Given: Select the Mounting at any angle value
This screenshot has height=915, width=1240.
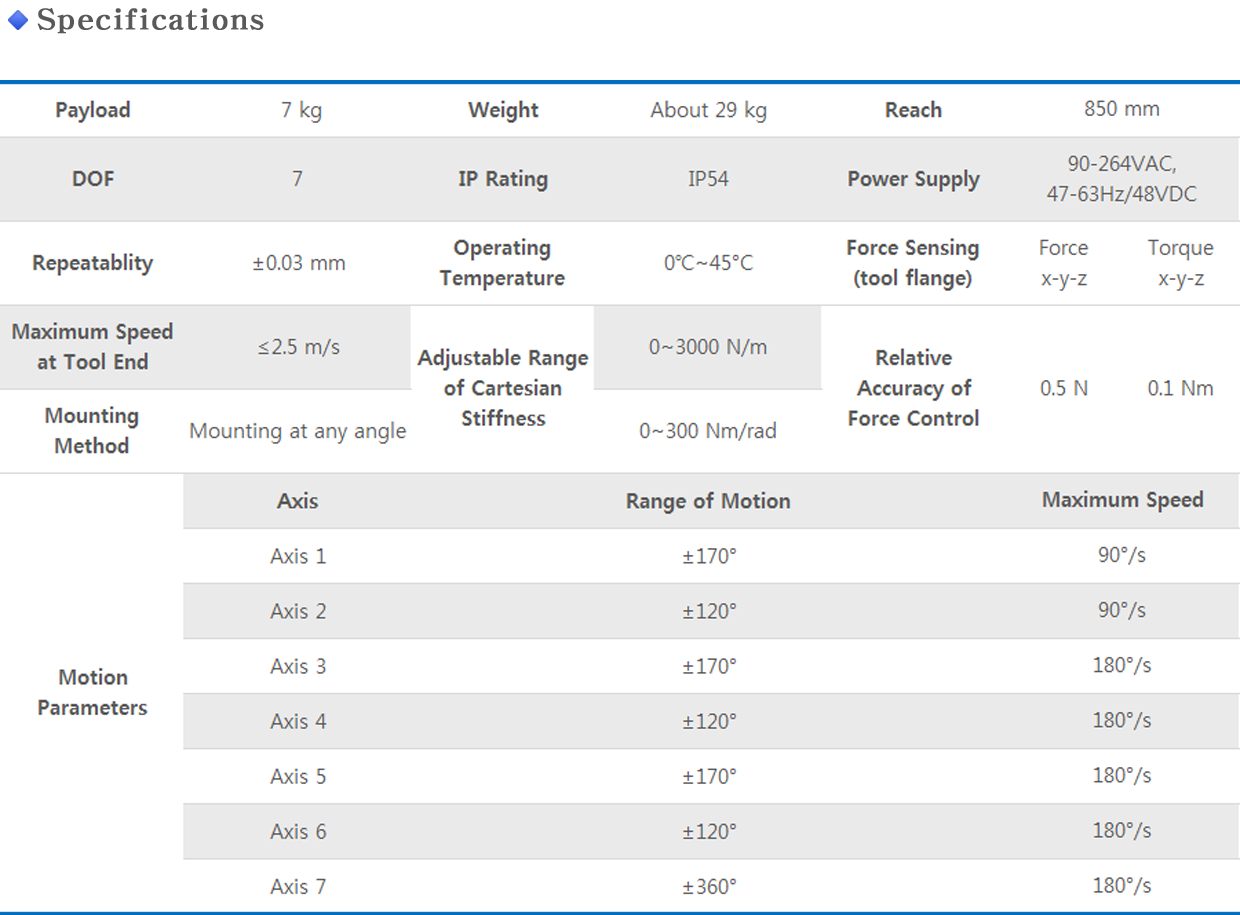Looking at the screenshot, I should click(x=298, y=431).
